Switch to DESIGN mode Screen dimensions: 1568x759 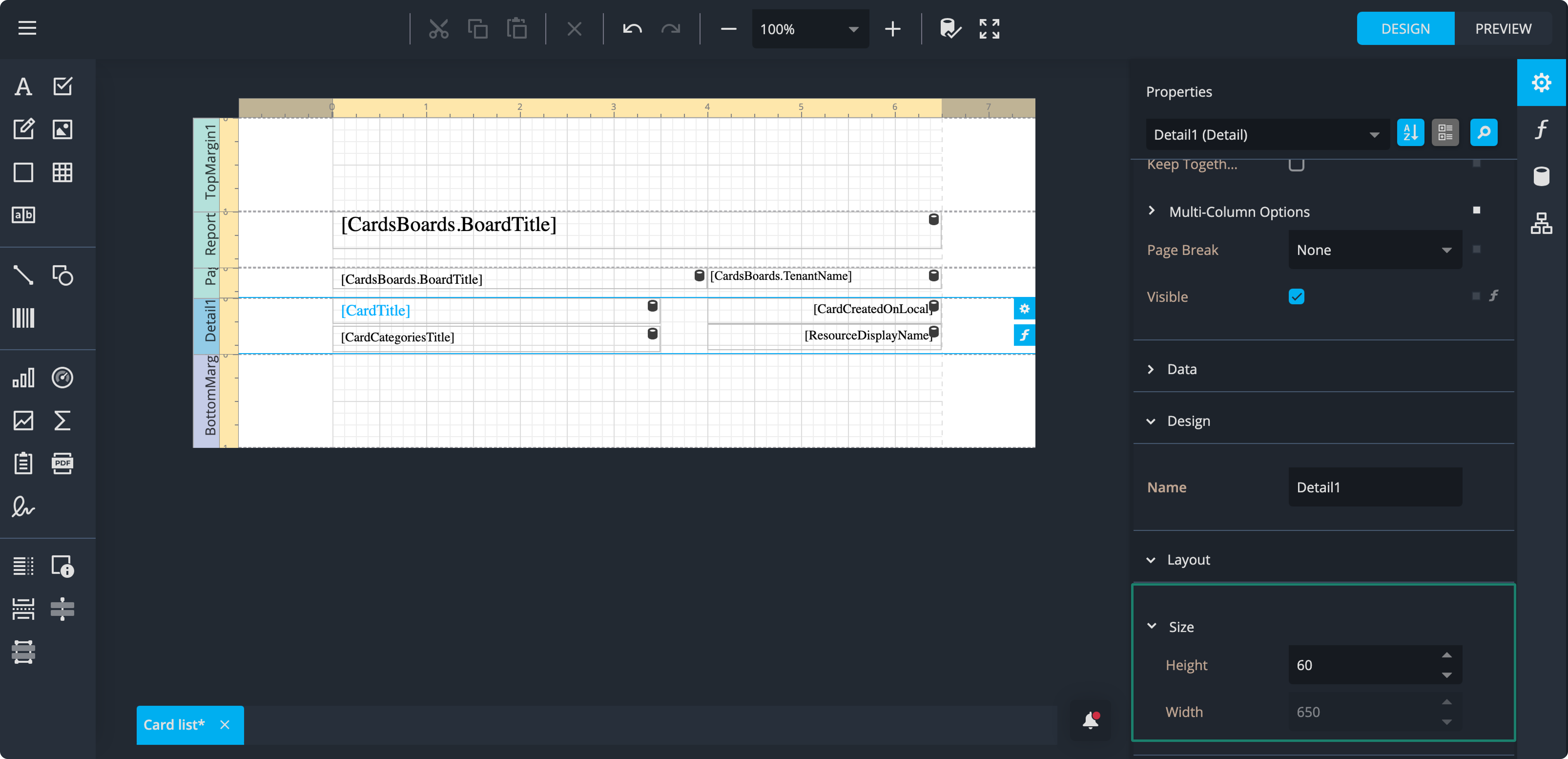pyautogui.click(x=1405, y=29)
